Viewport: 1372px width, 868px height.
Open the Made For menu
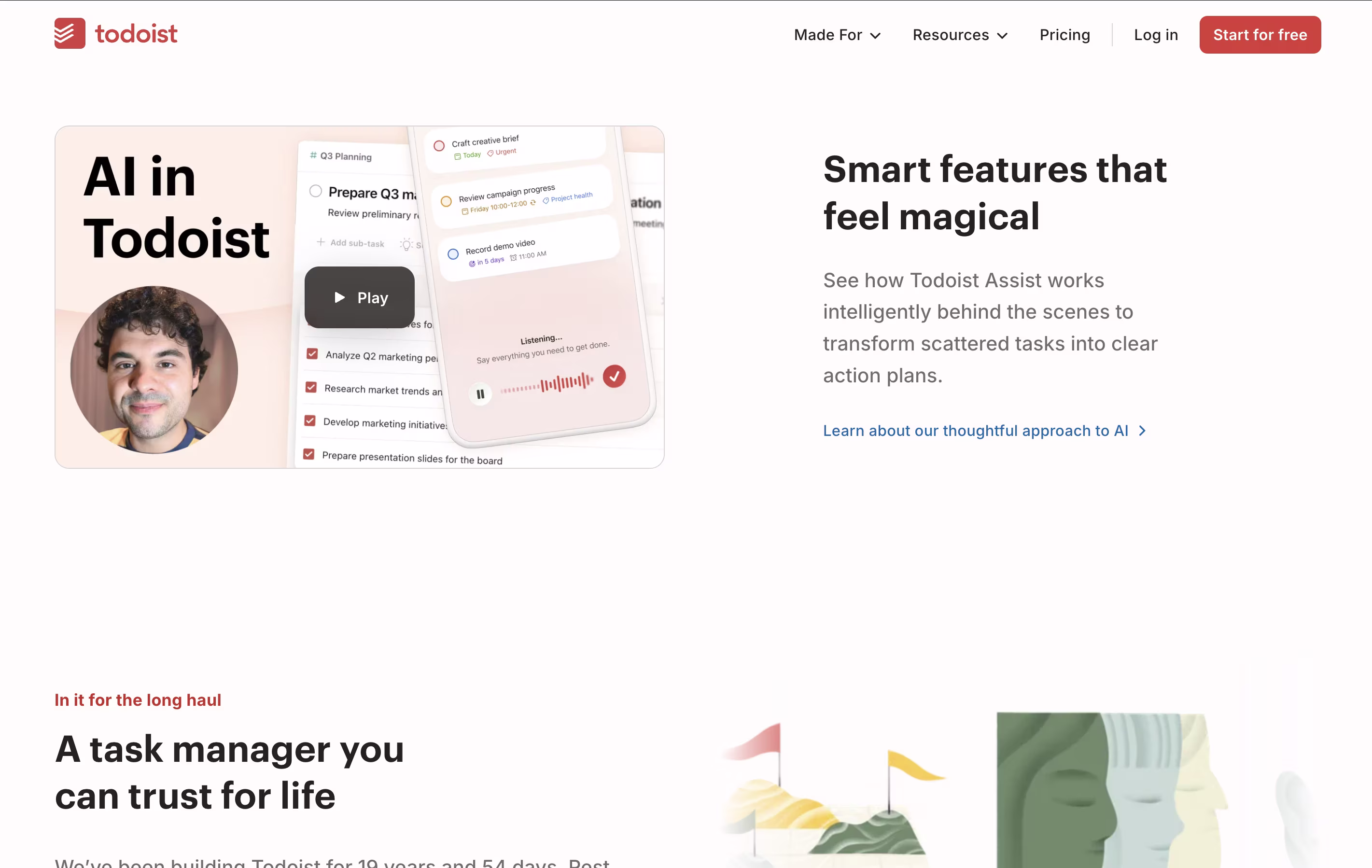coord(837,35)
